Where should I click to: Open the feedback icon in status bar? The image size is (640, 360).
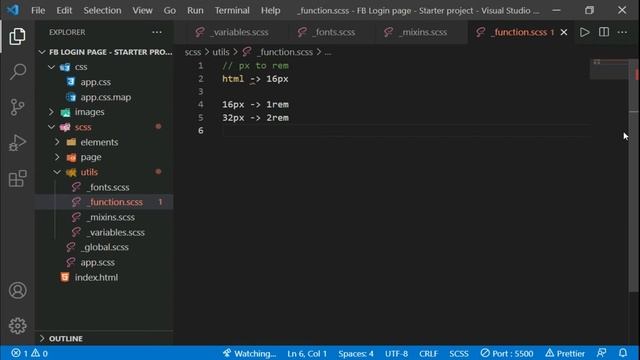[x=601, y=353]
